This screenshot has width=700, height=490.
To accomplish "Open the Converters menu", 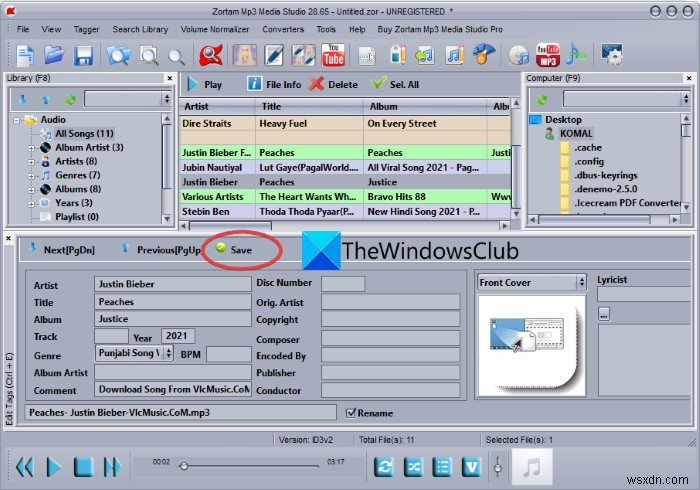I will click(x=283, y=29).
